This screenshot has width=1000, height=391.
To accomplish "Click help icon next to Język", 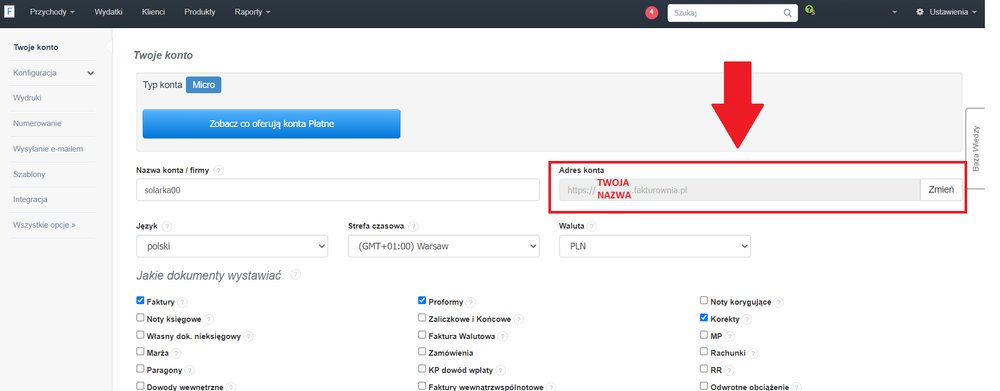I will coord(166,226).
